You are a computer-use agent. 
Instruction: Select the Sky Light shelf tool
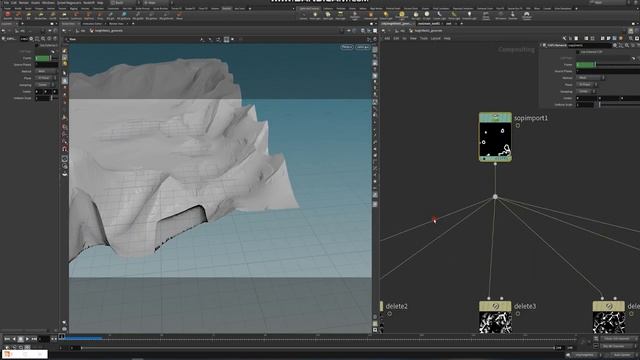[x=416, y=16]
